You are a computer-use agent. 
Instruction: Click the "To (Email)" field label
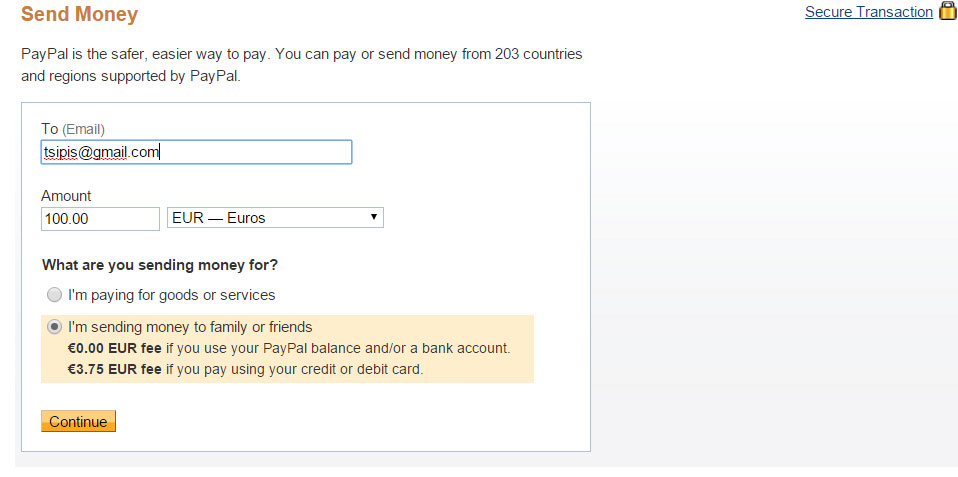pos(73,129)
